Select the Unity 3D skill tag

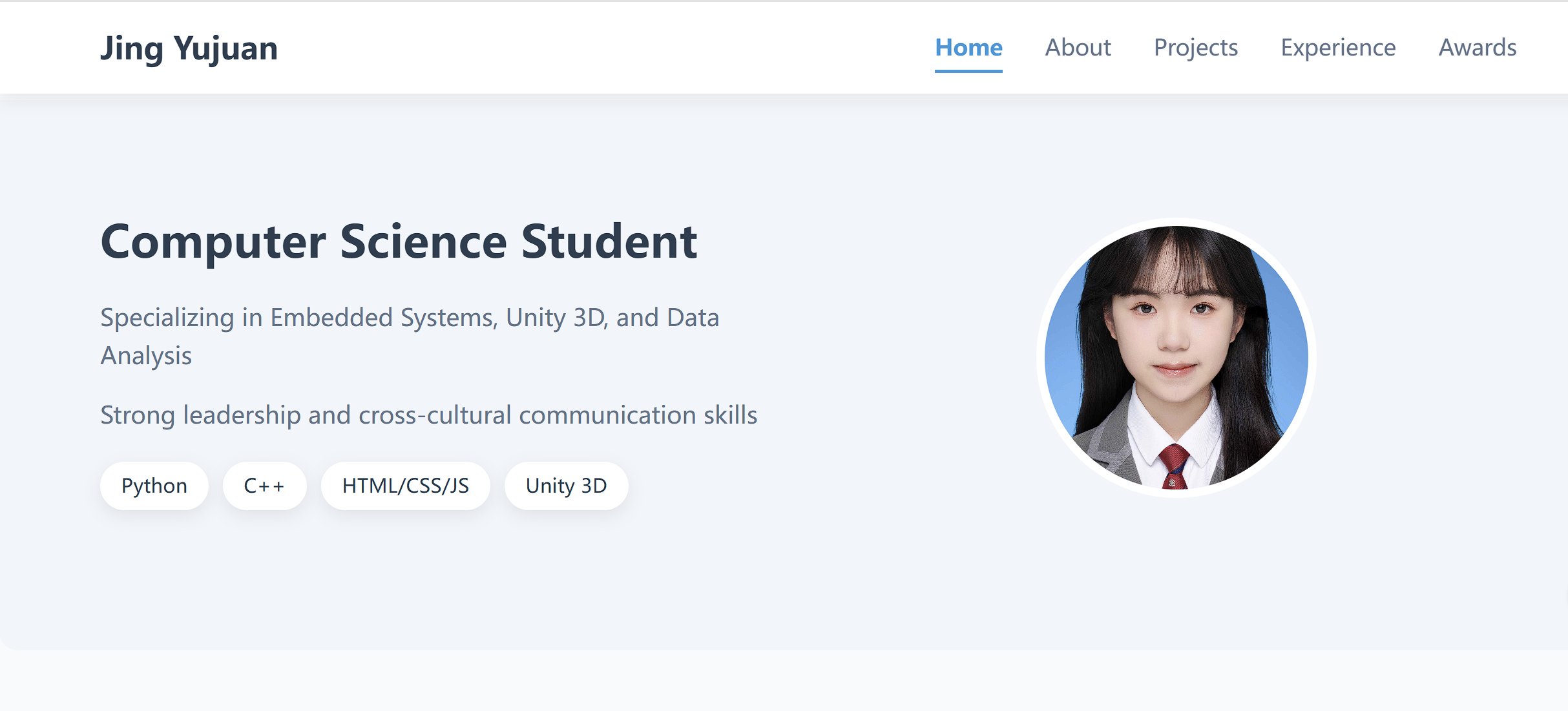point(566,486)
